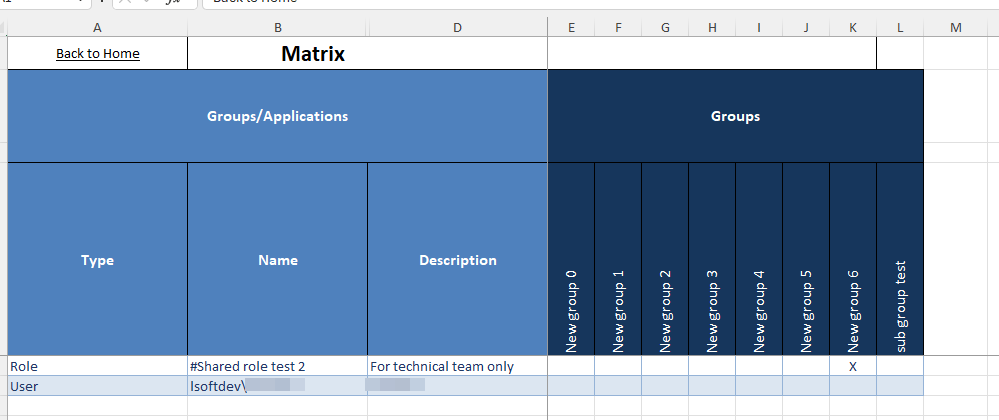The width and height of the screenshot is (999, 420).
Task: Select the Matrix title cell
Action: tap(313, 54)
